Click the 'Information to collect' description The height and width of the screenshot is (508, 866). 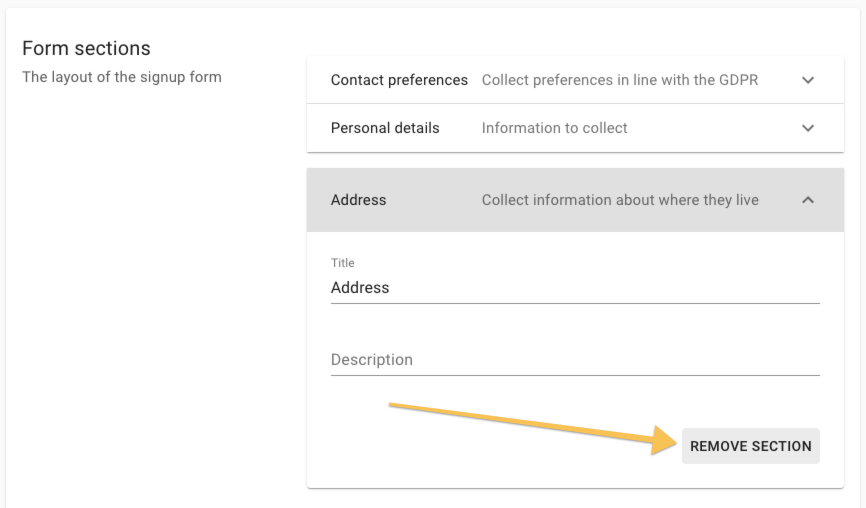(555, 128)
